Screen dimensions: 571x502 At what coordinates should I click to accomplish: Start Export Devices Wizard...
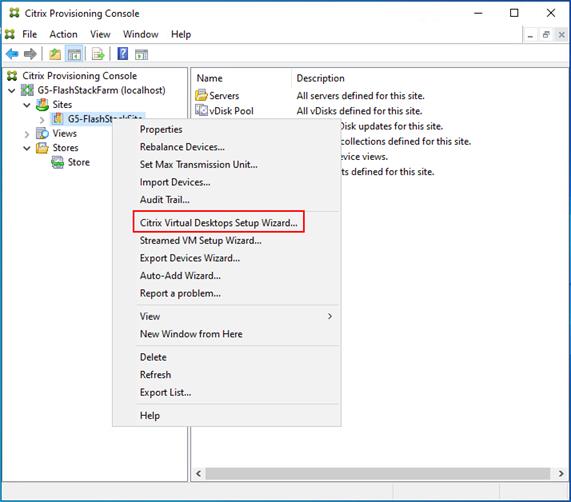click(x=227, y=258)
